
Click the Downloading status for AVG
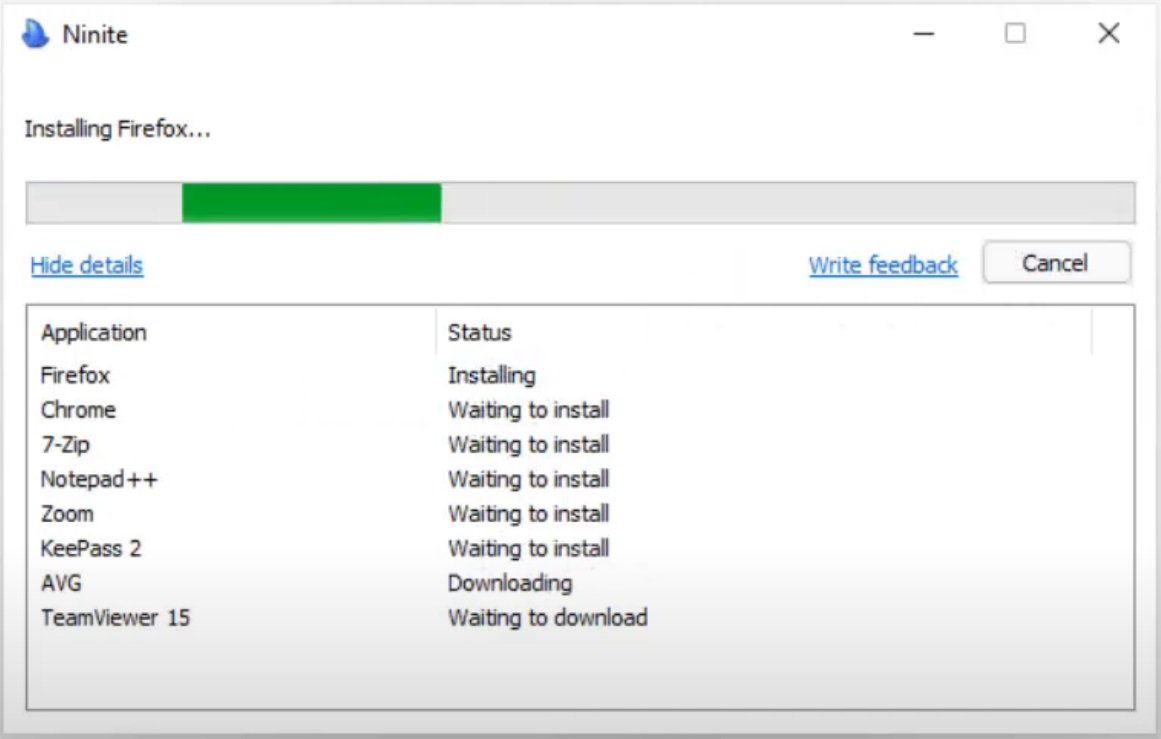point(510,583)
